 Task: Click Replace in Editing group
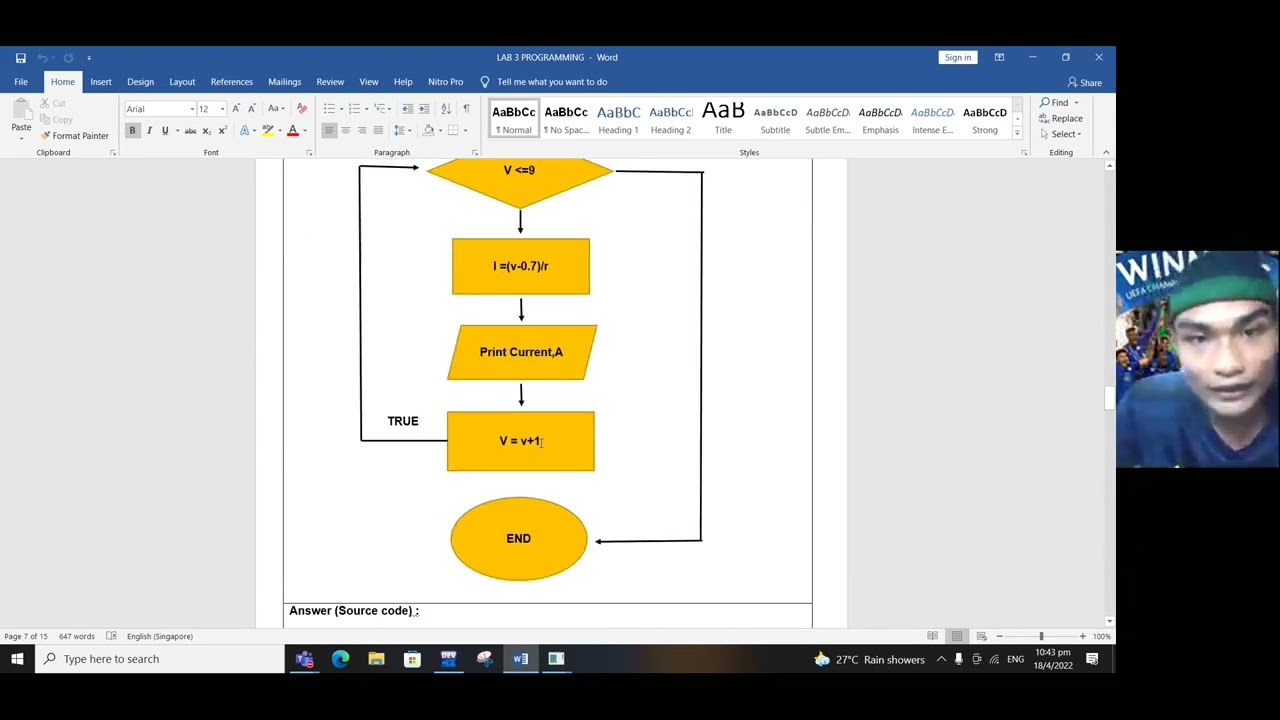[x=1061, y=119]
